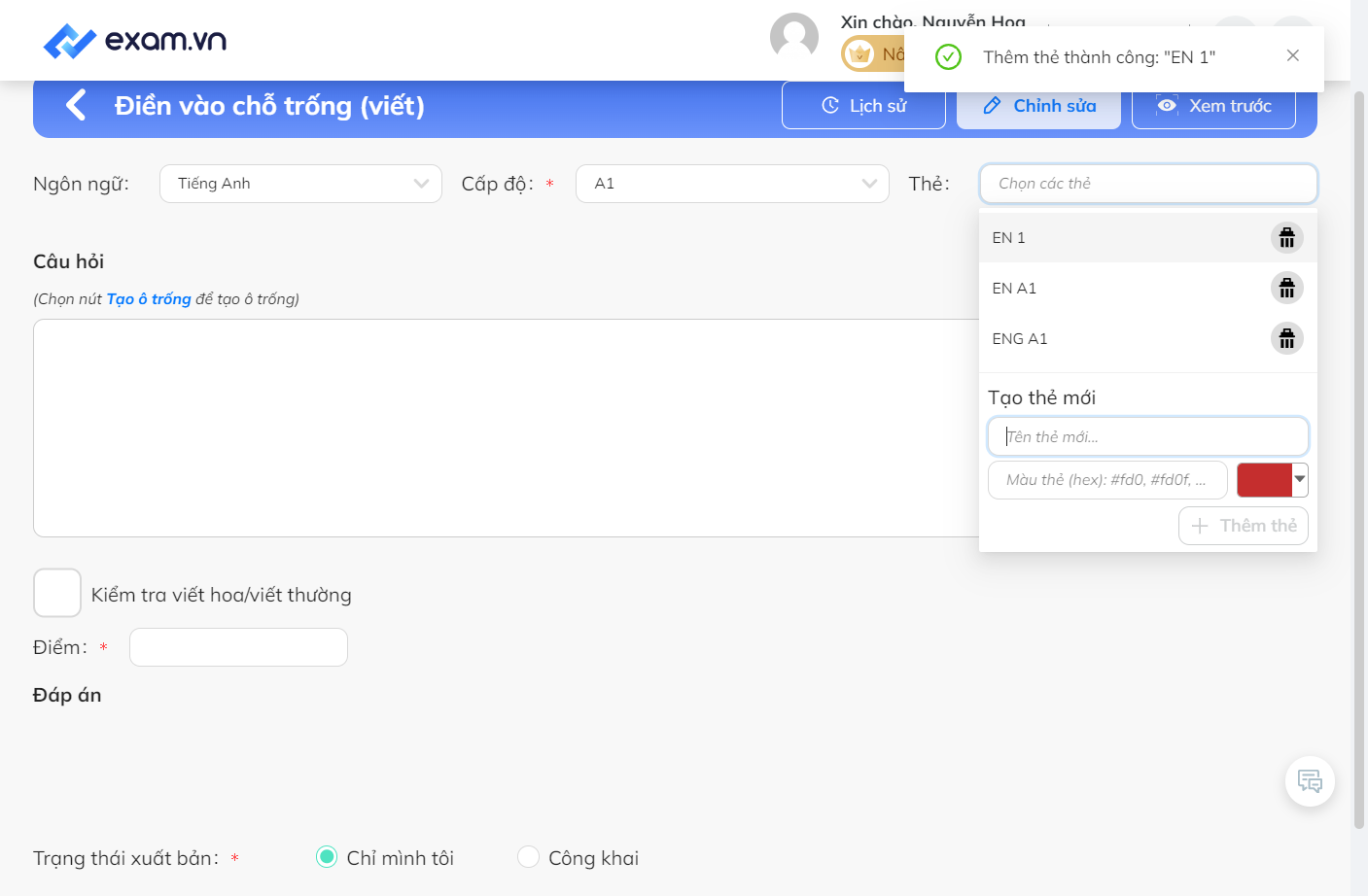This screenshot has height=896, width=1368.
Task: Select Chỉ mình tôi radio option
Action: (327, 857)
